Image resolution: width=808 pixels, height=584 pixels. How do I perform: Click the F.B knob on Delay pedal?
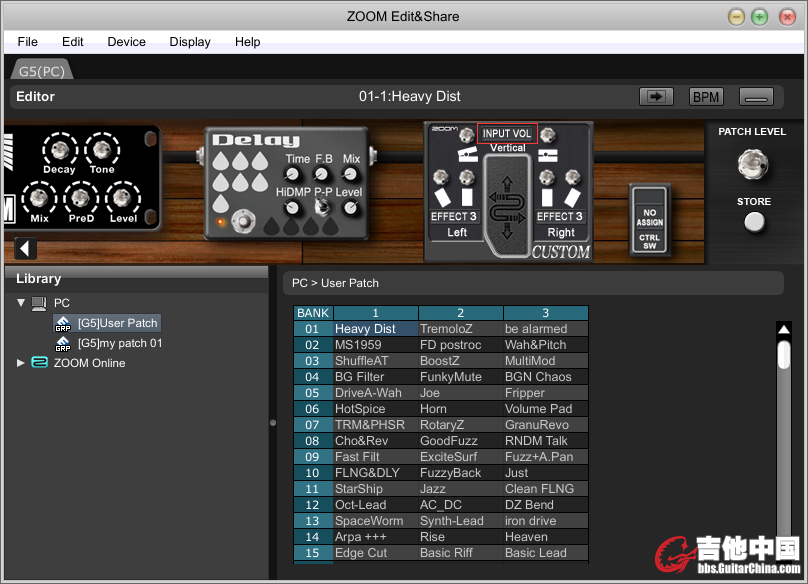(322, 174)
